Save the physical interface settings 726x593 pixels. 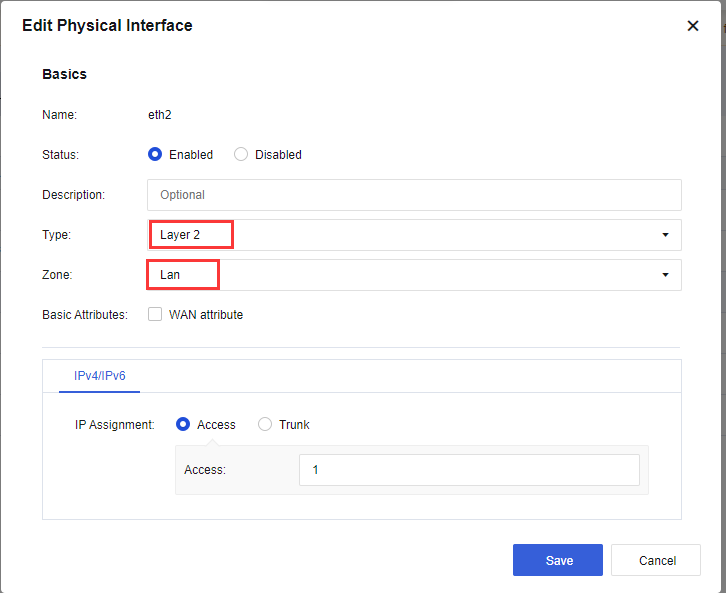pyautogui.click(x=558, y=560)
